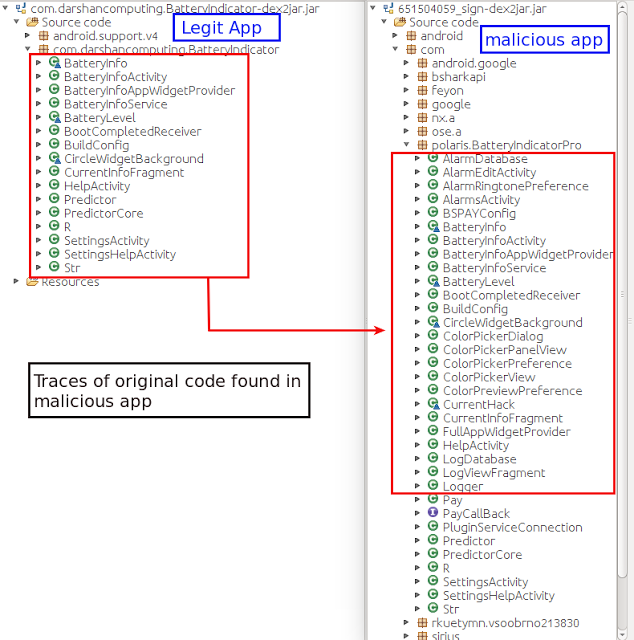The width and height of the screenshot is (634, 640).
Task: Click the bsharkapi package icon
Action: 423,77
